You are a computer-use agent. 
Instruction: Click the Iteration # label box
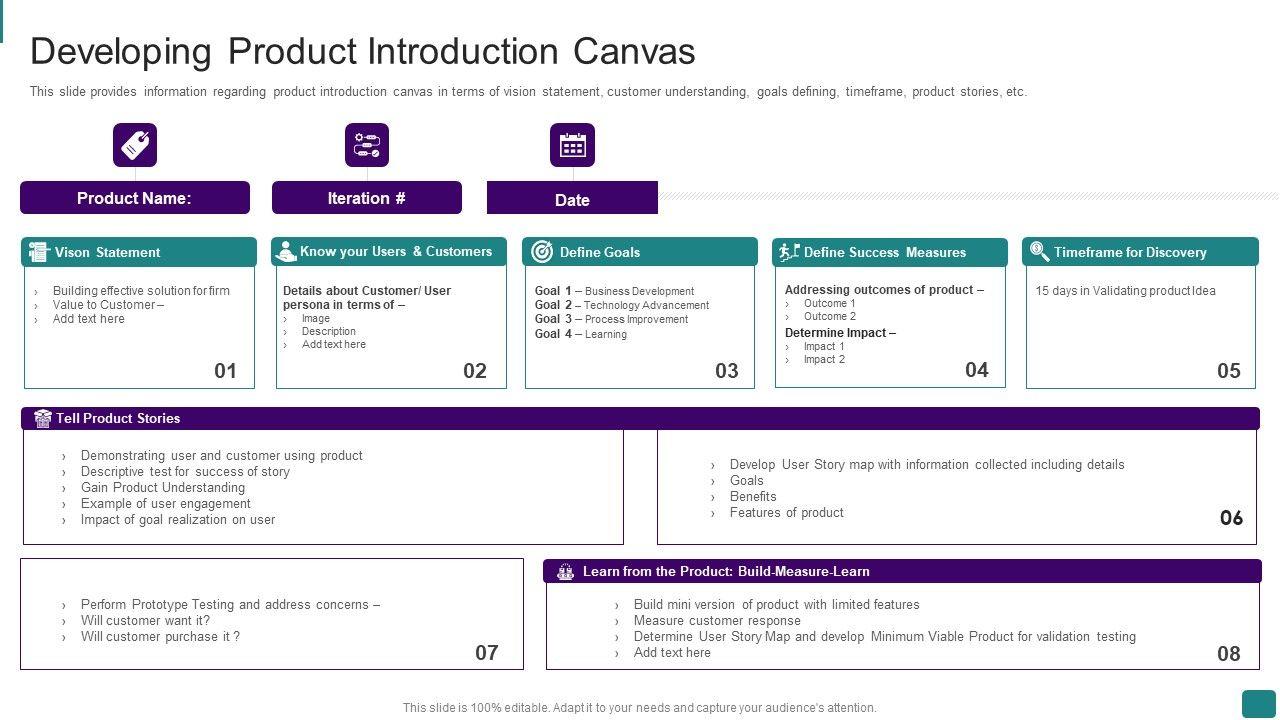pyautogui.click(x=367, y=198)
